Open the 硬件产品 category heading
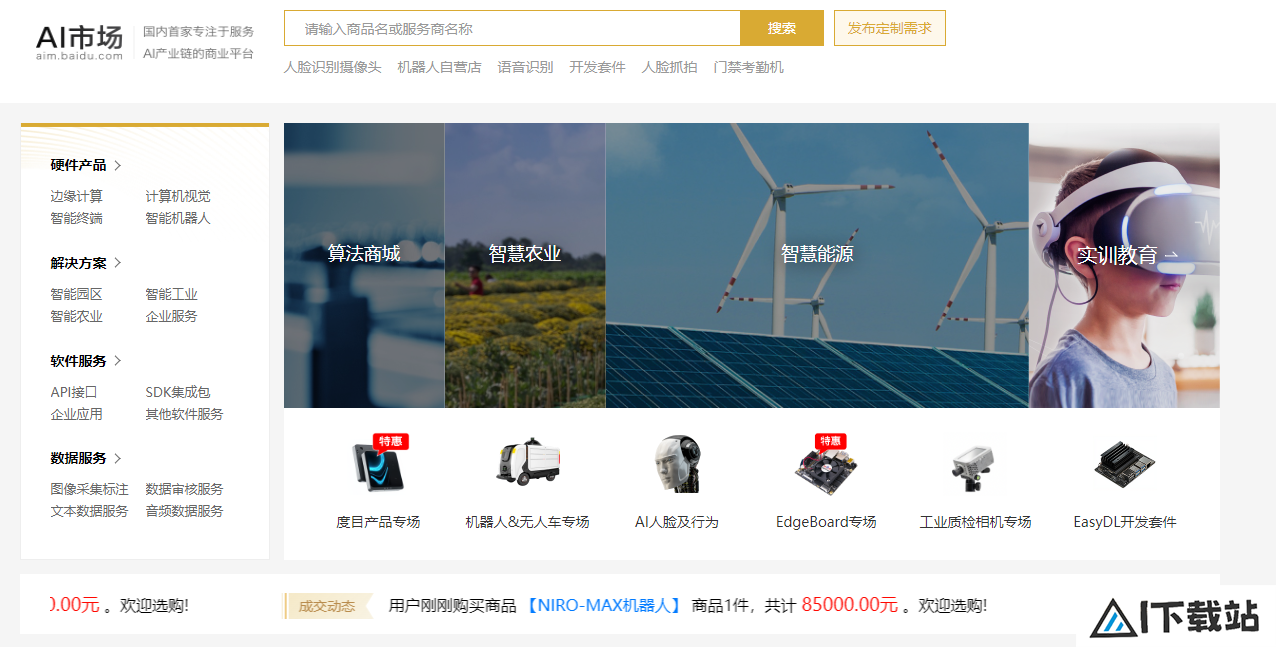This screenshot has width=1276, height=647. point(78,165)
